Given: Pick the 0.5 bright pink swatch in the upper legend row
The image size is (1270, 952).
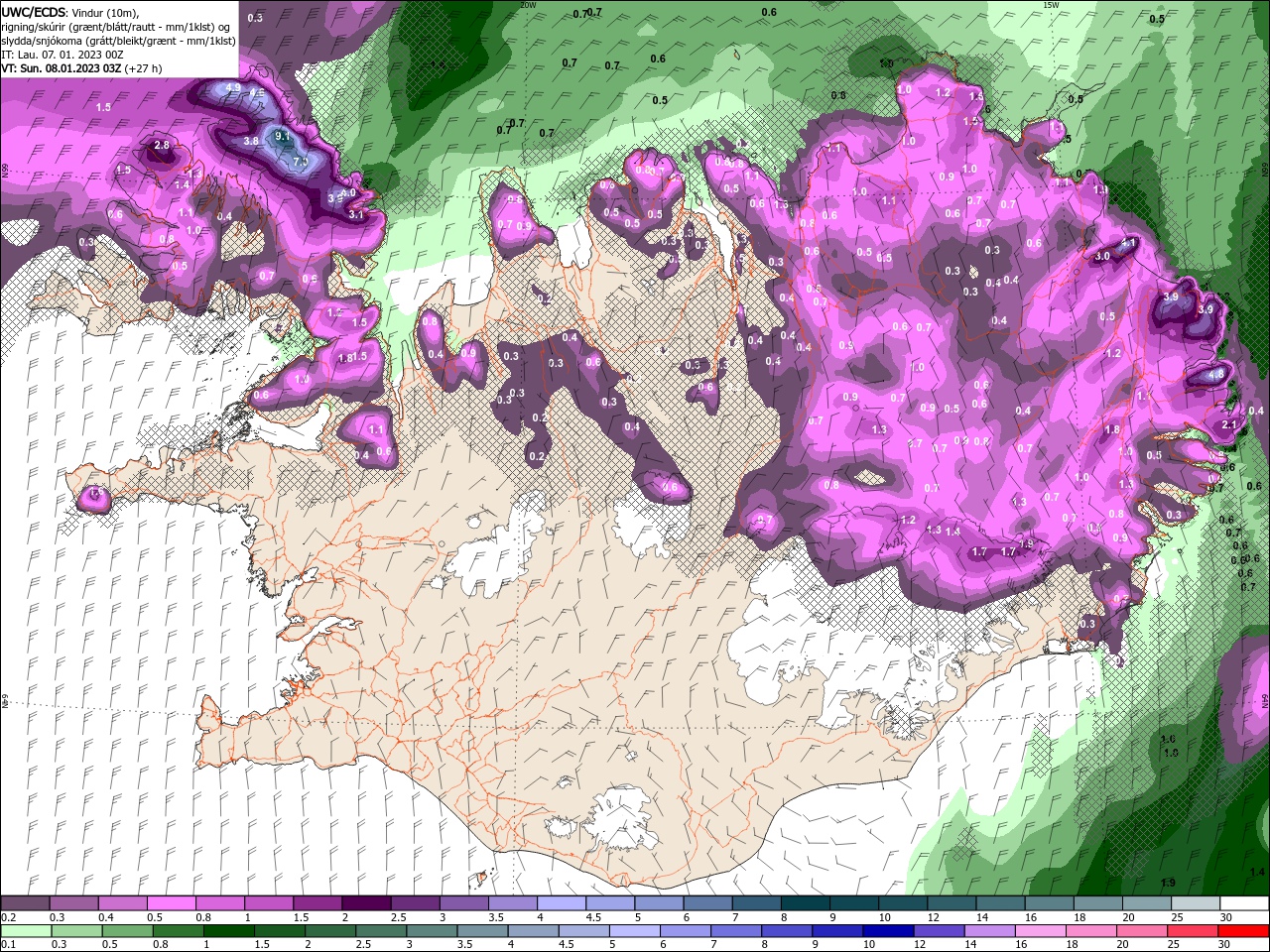Looking at the screenshot, I should click(171, 903).
